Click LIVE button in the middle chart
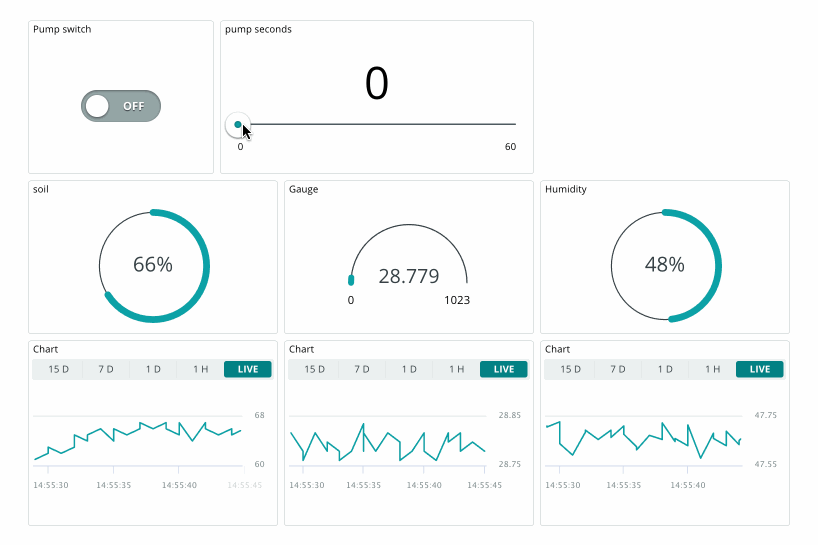 pos(504,369)
